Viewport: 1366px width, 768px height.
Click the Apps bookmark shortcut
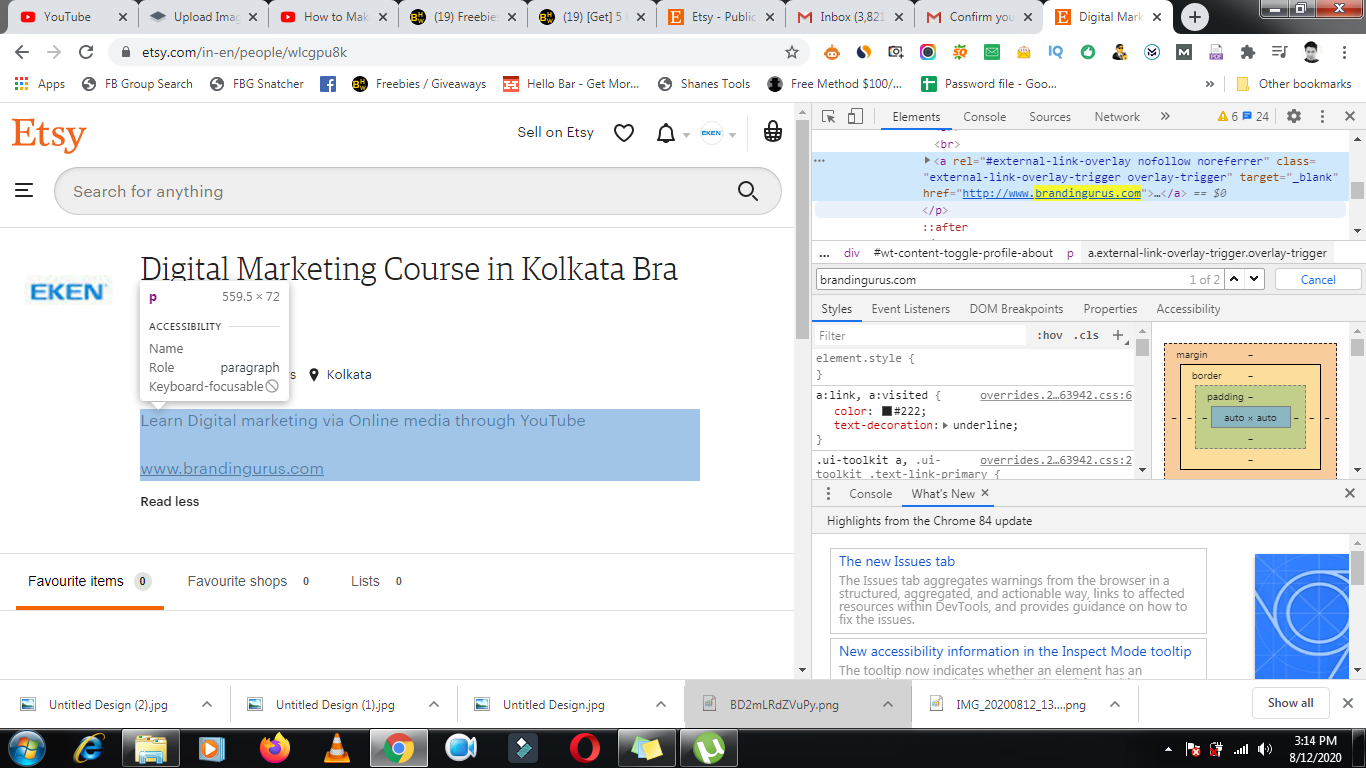coord(40,84)
